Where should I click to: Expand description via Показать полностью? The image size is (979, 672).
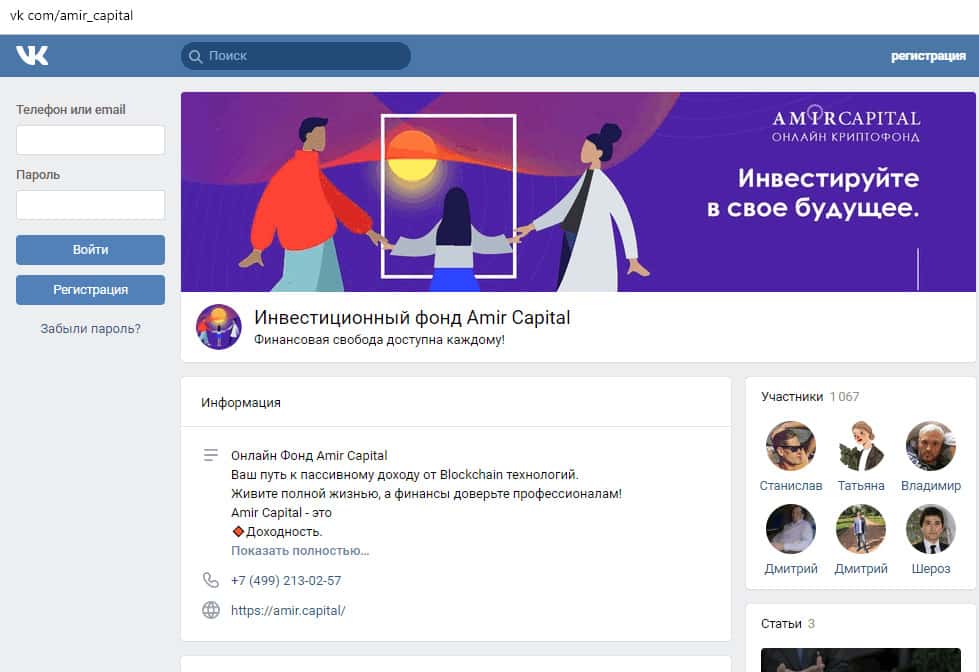pos(300,551)
